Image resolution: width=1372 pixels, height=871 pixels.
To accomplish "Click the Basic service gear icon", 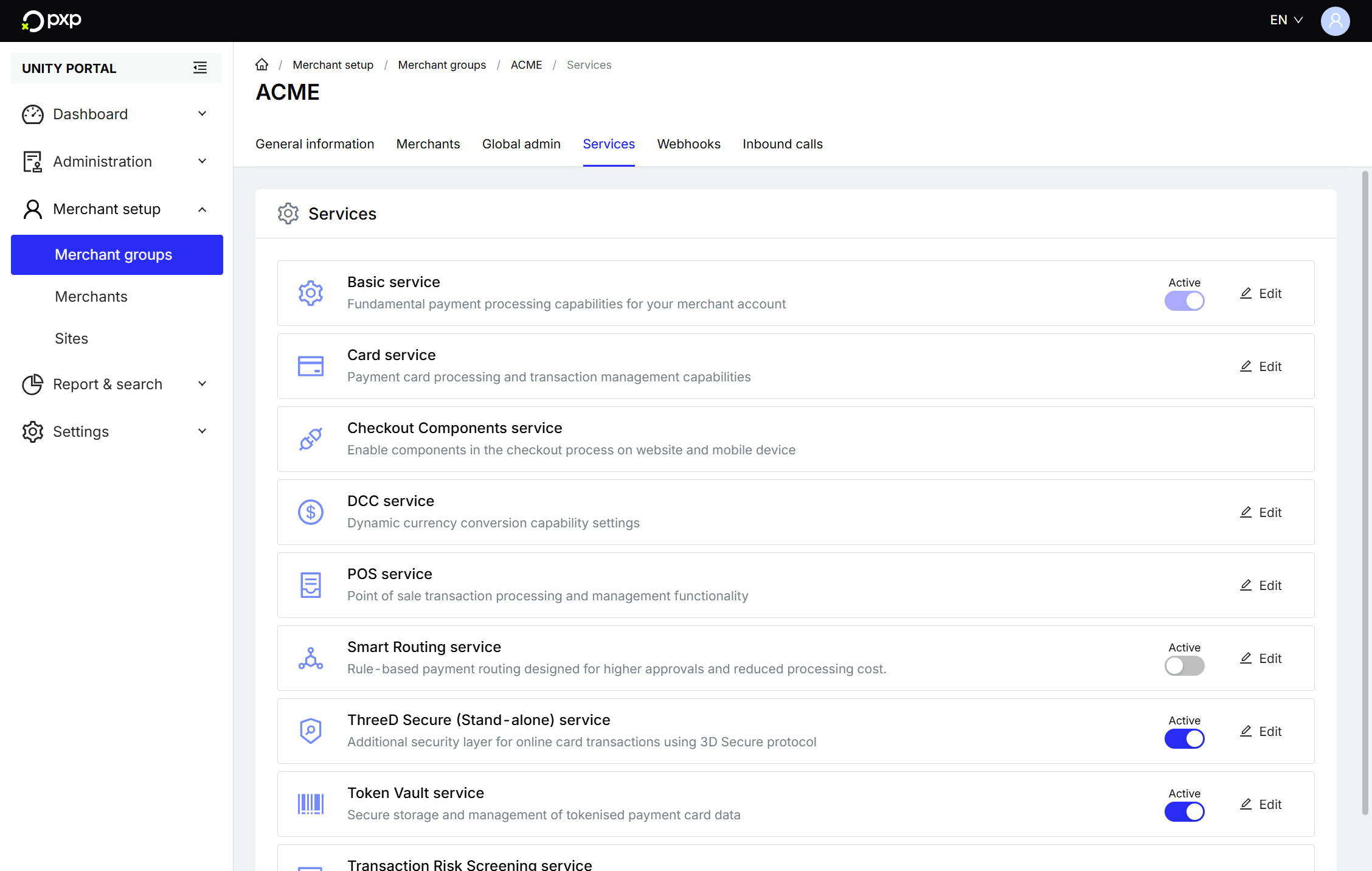I will coord(311,293).
